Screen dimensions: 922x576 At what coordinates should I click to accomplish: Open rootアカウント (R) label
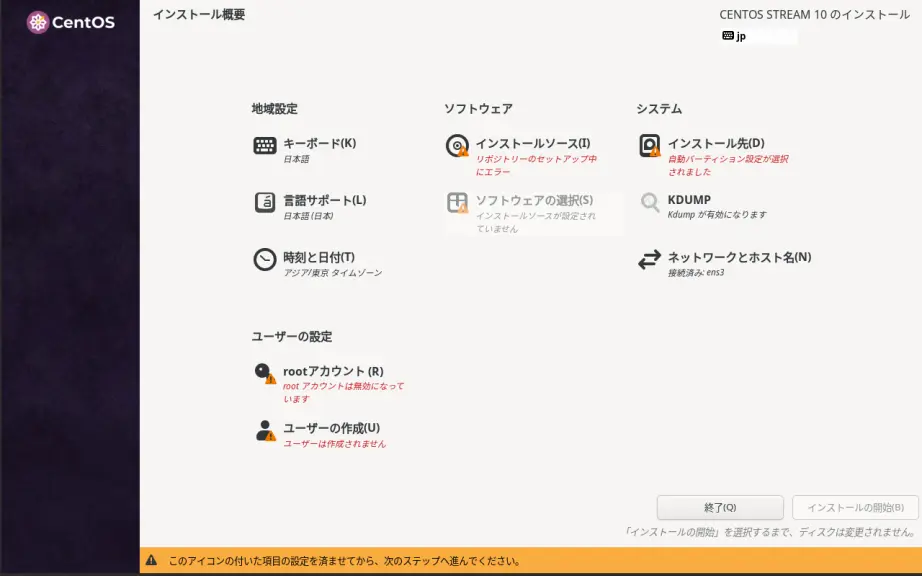333,371
